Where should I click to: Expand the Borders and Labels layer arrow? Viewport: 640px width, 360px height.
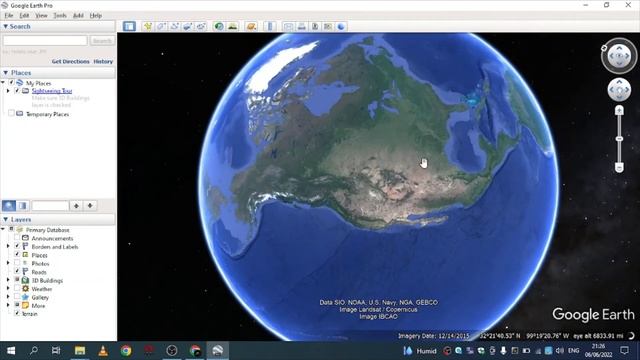click(8, 247)
